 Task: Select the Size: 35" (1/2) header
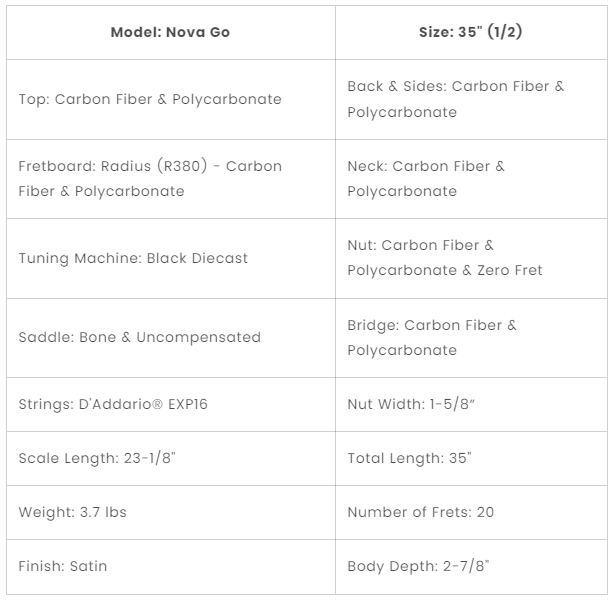click(x=471, y=33)
